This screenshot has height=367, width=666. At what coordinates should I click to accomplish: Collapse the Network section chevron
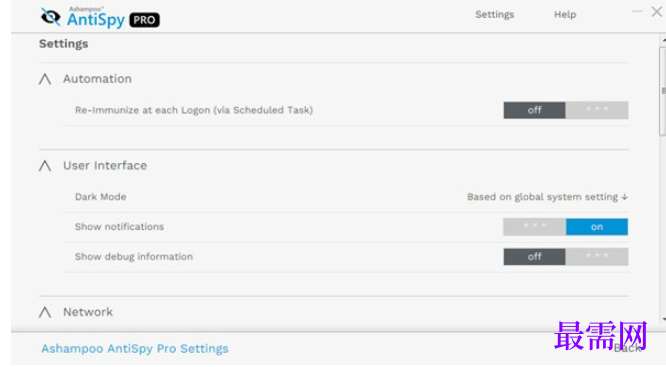45,312
